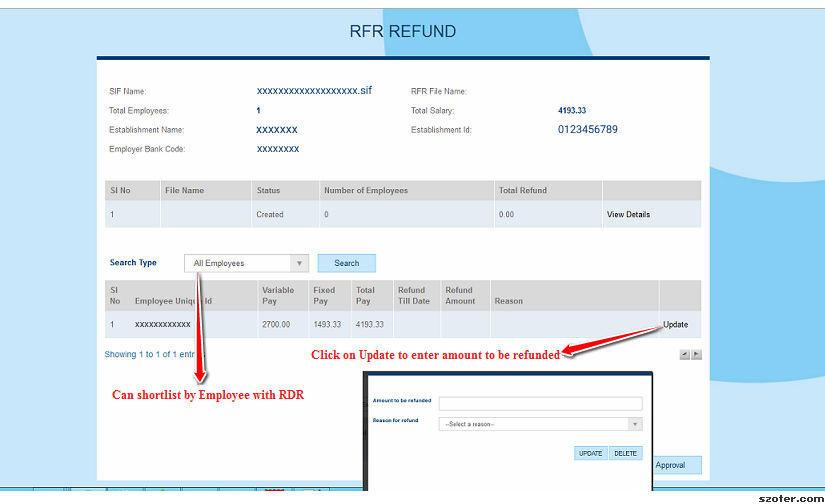Image resolution: width=825 pixels, height=504 pixels.
Task: Sort by the Fixed Pay column header
Action: (325, 295)
